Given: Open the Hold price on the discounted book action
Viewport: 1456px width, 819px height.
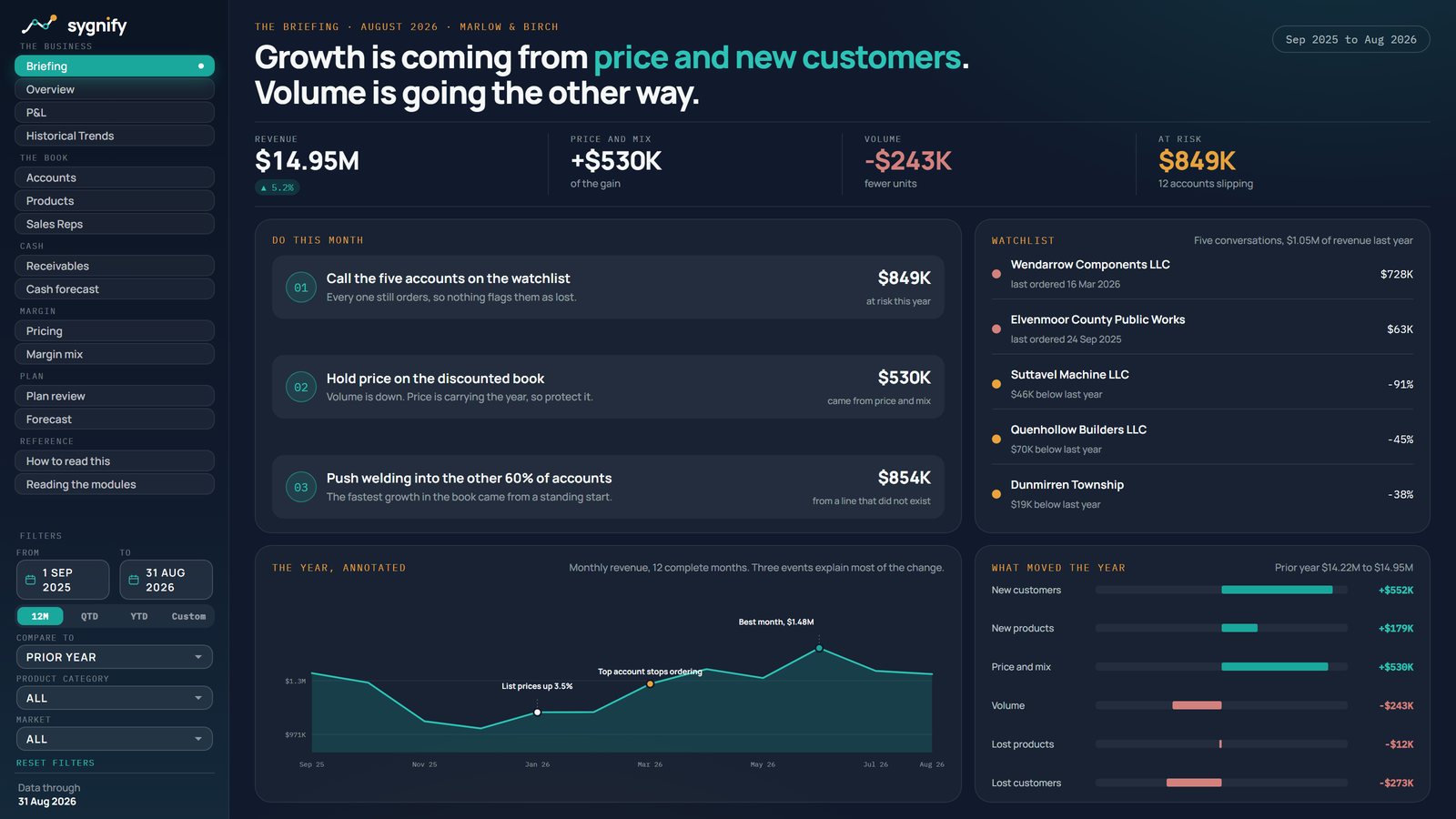Looking at the screenshot, I should (x=608, y=387).
